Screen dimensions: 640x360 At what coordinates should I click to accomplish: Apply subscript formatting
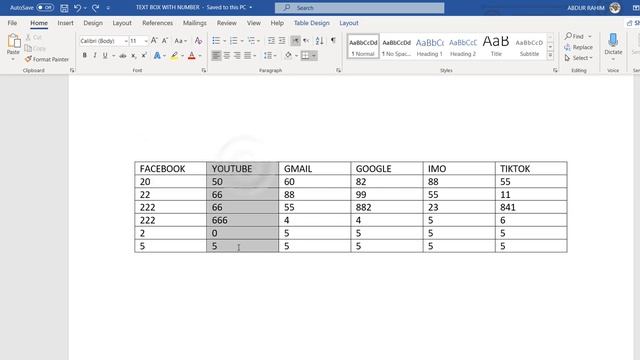tap(133, 56)
